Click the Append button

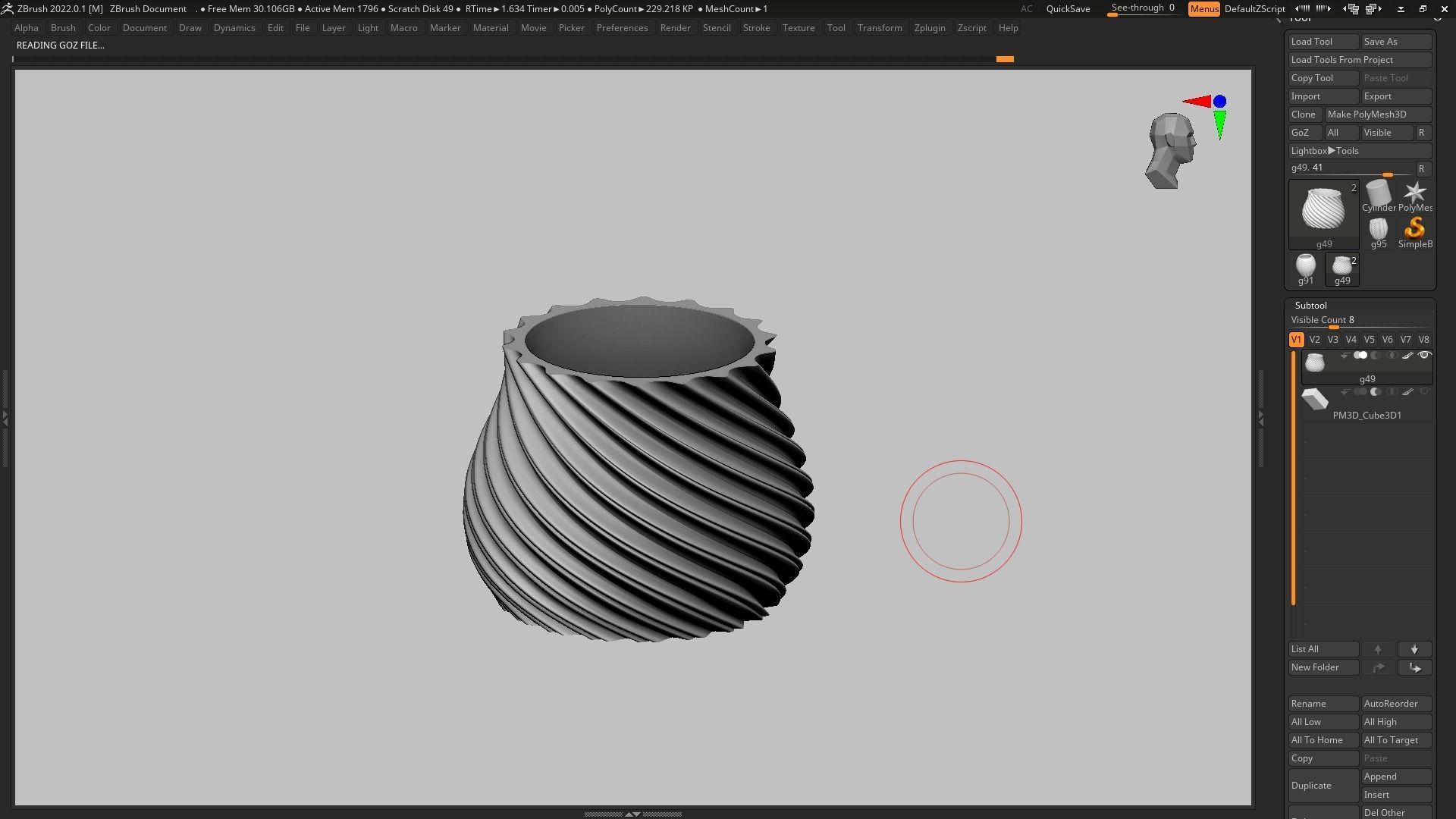[x=1396, y=777]
